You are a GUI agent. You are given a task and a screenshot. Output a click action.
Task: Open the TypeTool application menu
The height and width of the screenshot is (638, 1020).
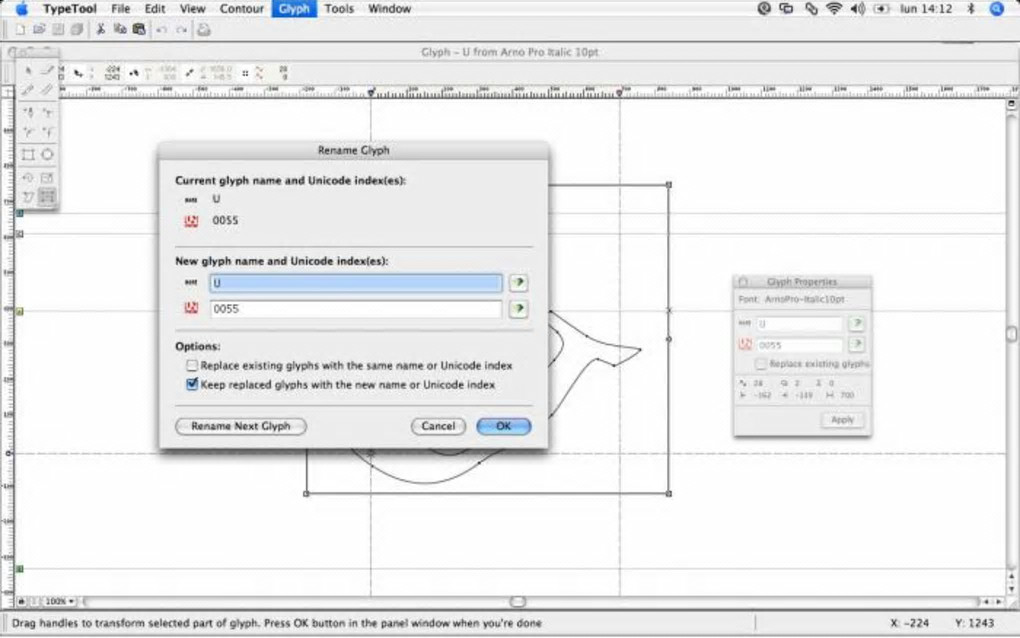pos(70,8)
